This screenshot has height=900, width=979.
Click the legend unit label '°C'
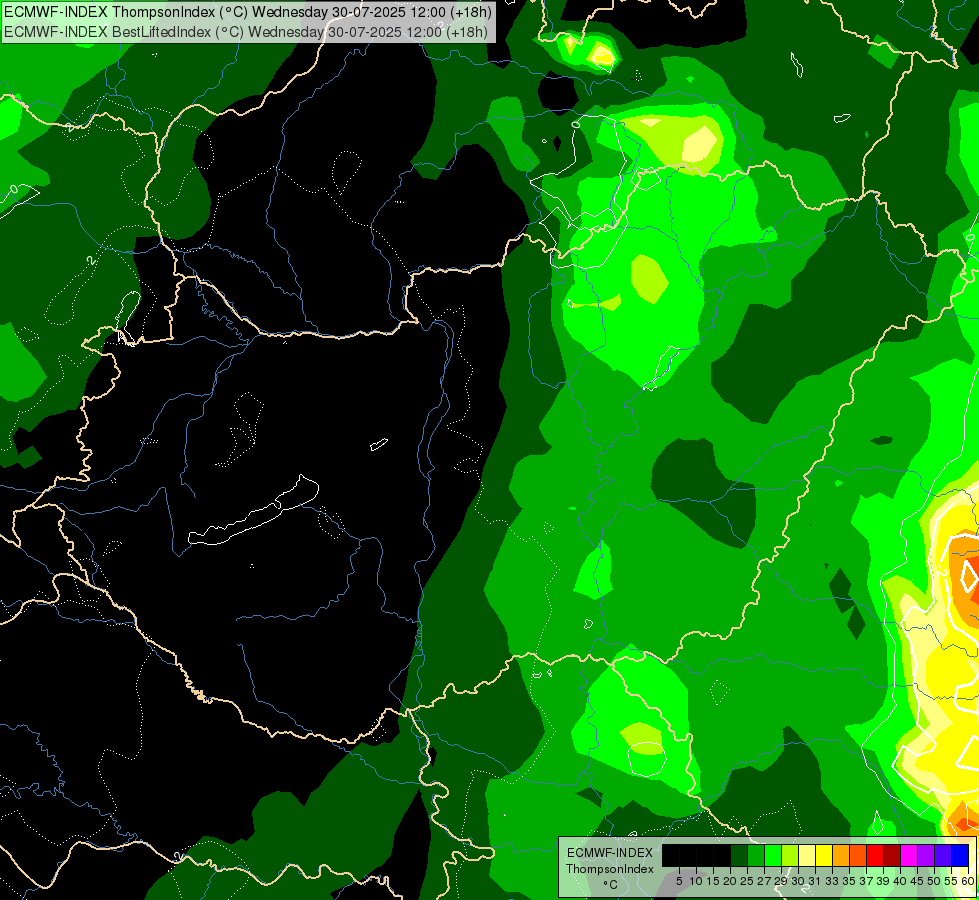611,885
